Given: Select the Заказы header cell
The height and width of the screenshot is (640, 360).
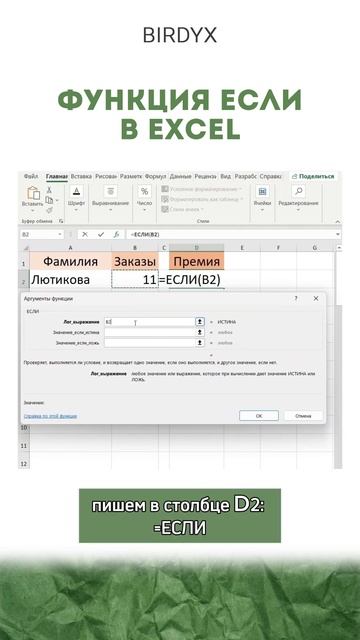Looking at the screenshot, I should coord(135,261).
